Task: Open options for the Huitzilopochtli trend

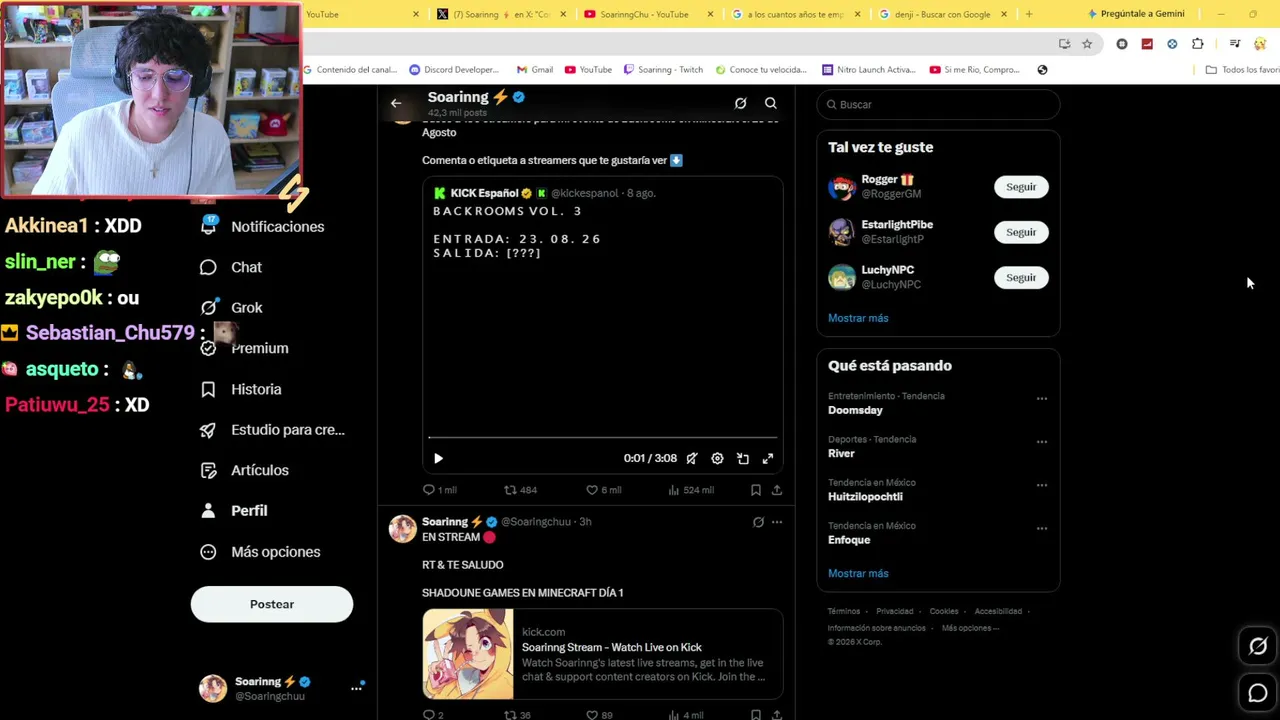Action: click(x=1042, y=485)
